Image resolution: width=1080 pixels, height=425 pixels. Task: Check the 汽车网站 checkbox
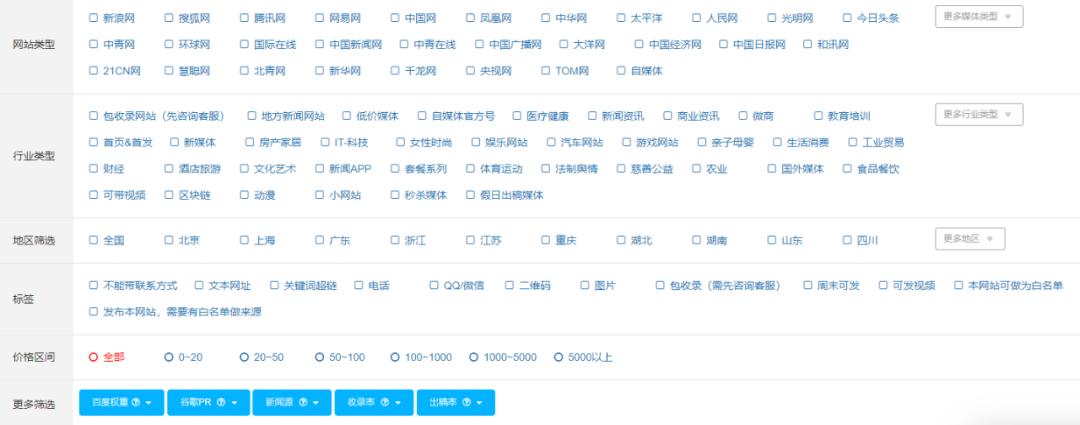[551, 142]
